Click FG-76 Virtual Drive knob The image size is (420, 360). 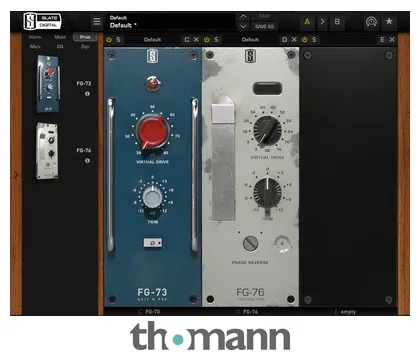267,130
